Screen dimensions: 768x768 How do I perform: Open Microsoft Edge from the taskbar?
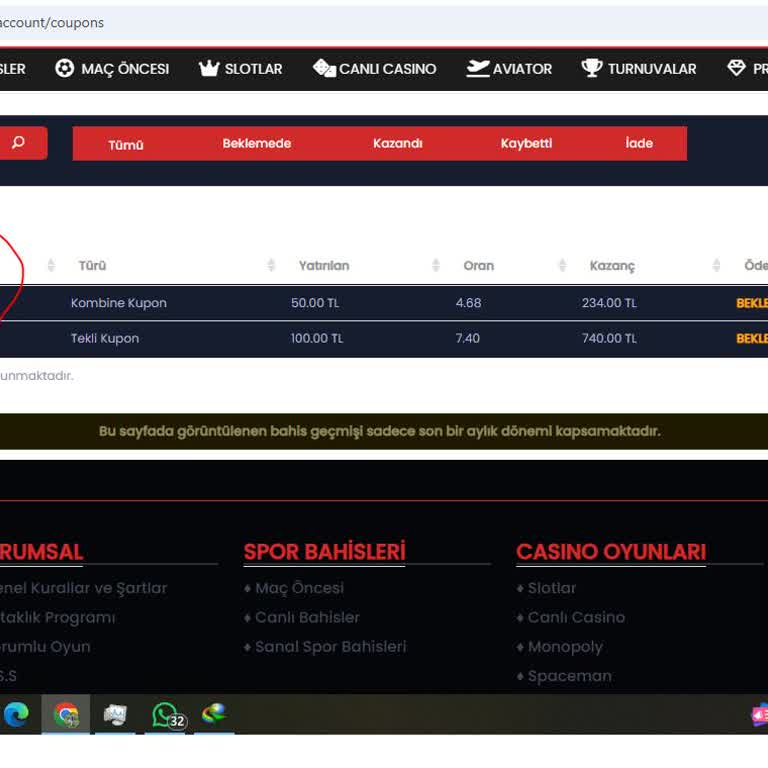pos(16,715)
